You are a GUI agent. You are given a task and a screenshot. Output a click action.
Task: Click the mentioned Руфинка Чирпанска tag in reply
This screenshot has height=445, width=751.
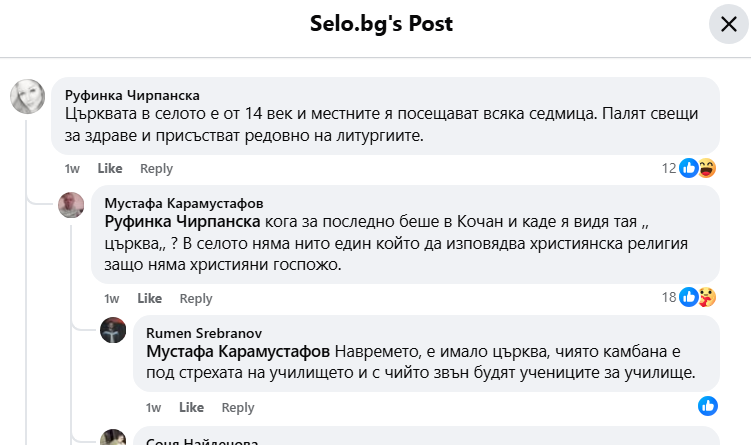click(183, 222)
